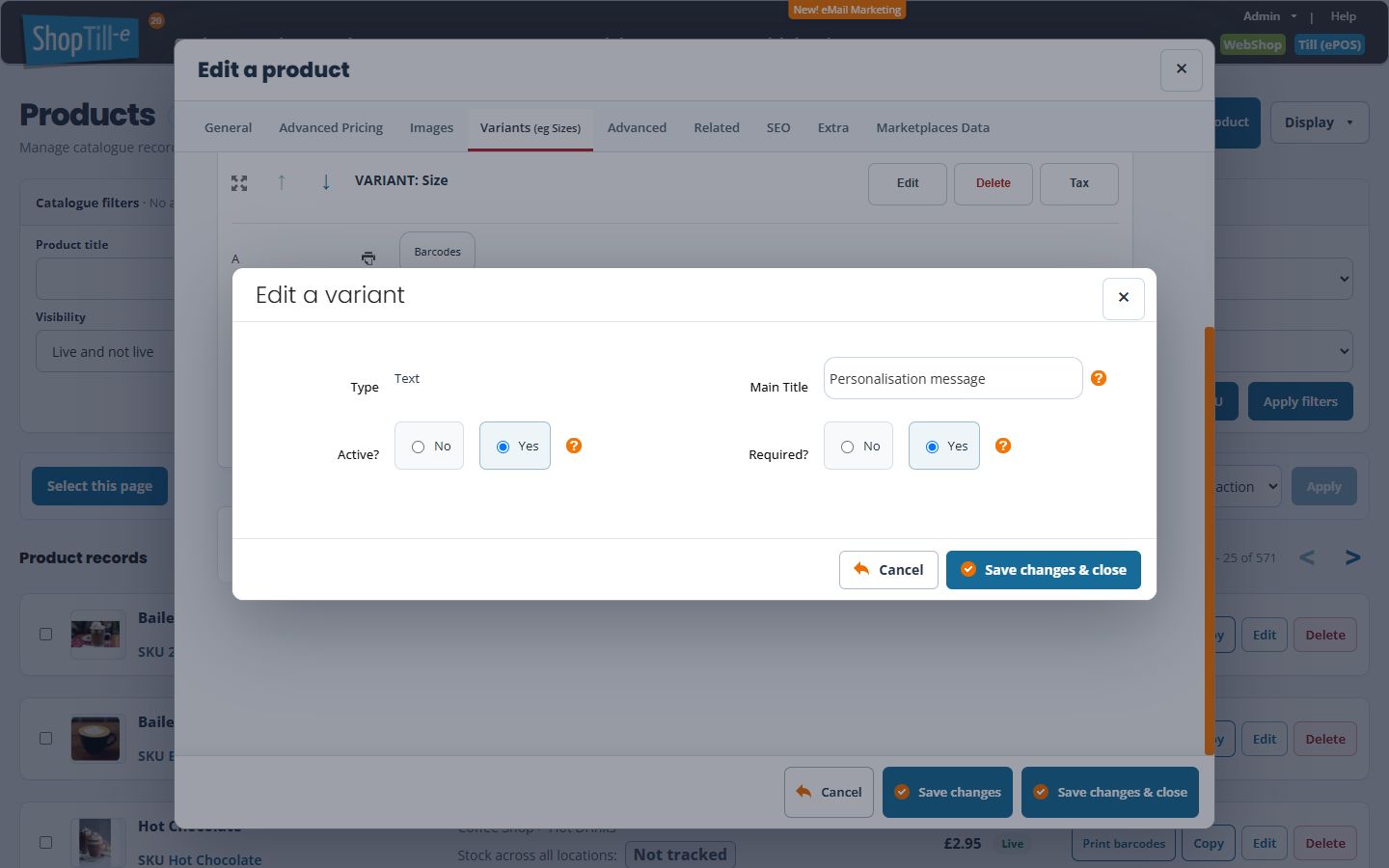
Task: Open the New eMail Marketing banner
Action: [x=847, y=10]
